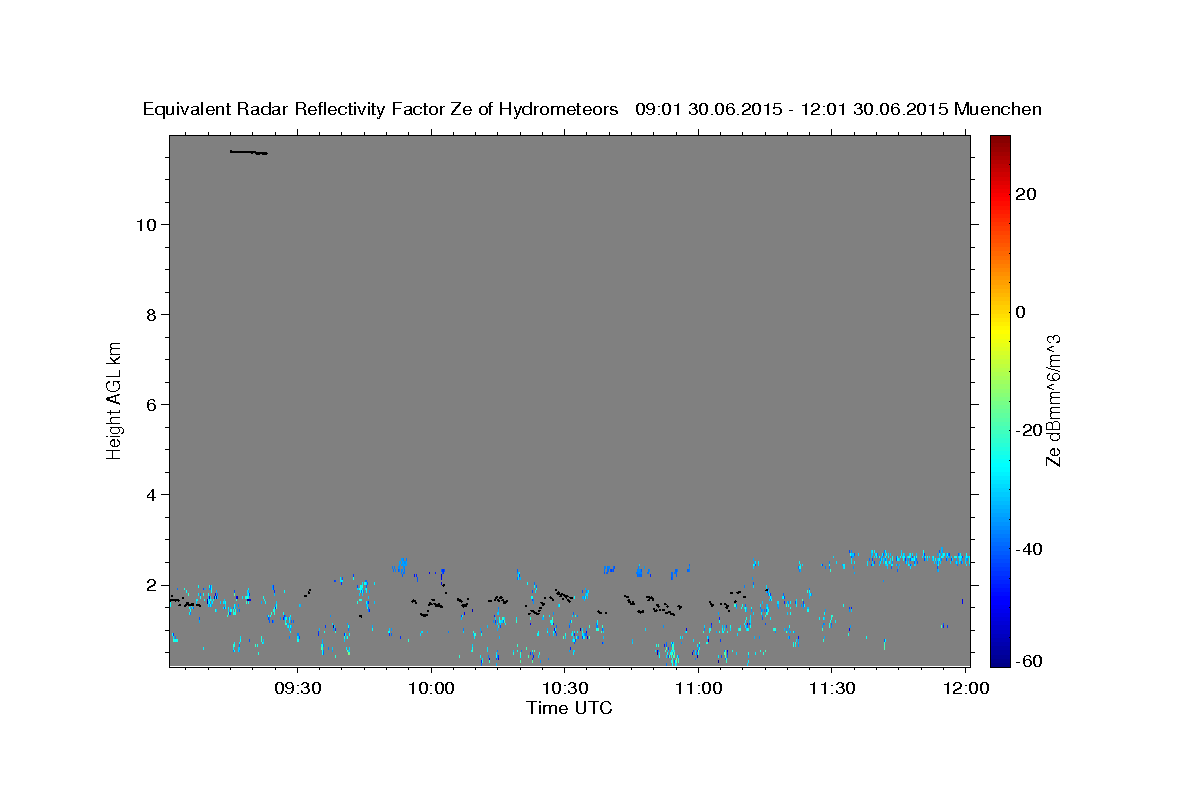Click the height tick label 10
Screen dimensions: 1200x800
click(145, 224)
